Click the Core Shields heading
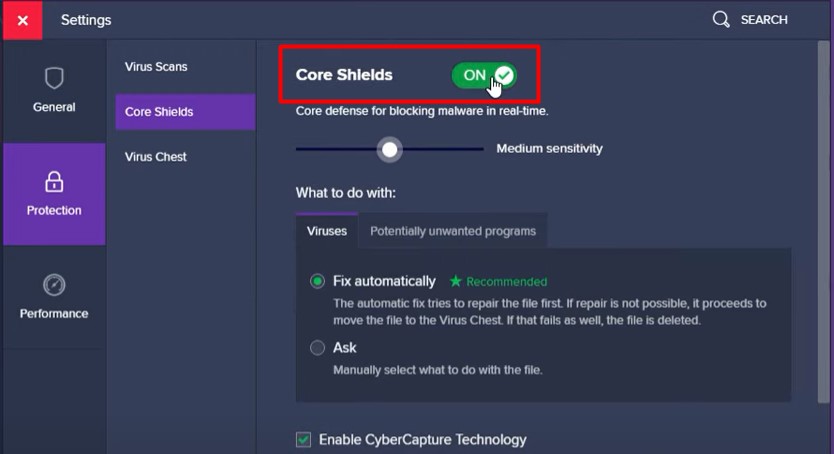The height and width of the screenshot is (454, 834). pos(344,75)
